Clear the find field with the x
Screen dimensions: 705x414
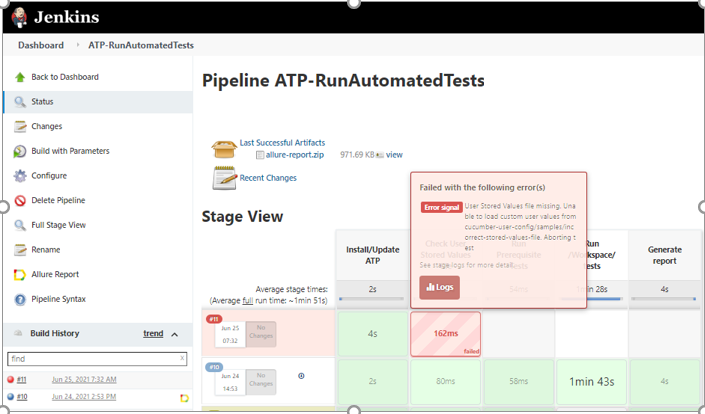click(x=182, y=358)
